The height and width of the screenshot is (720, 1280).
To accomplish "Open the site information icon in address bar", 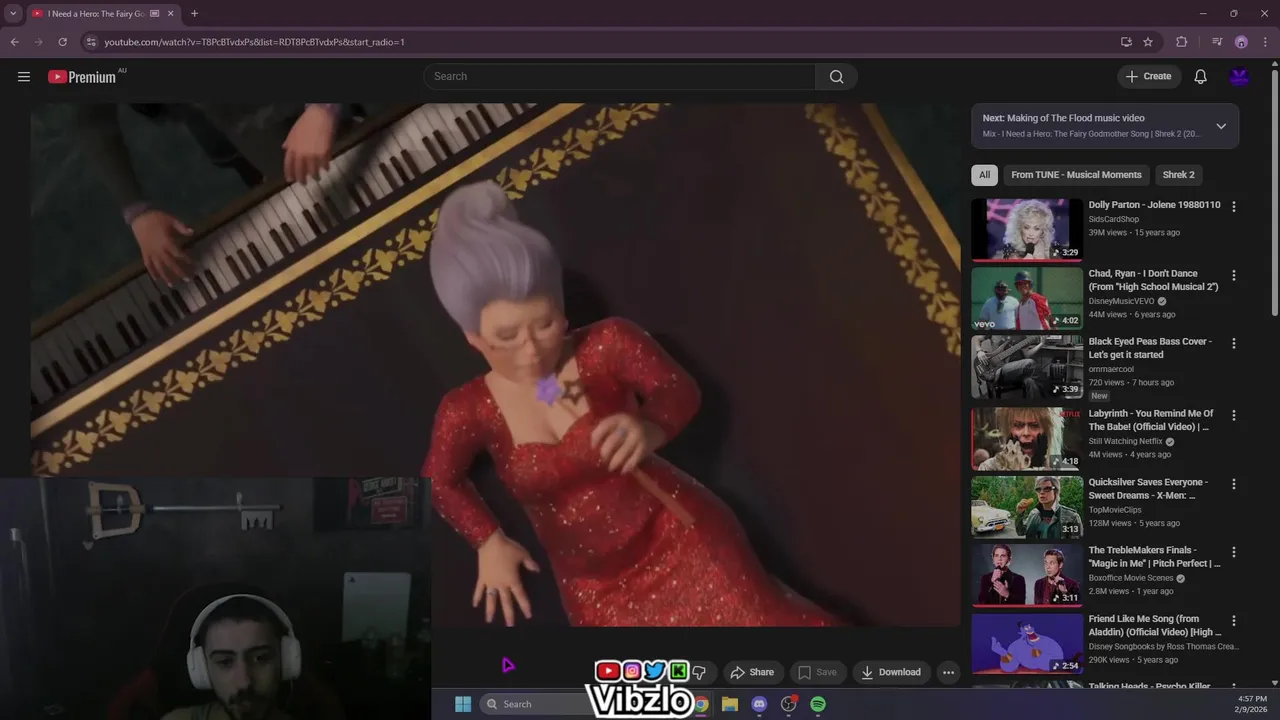I will tap(91, 42).
